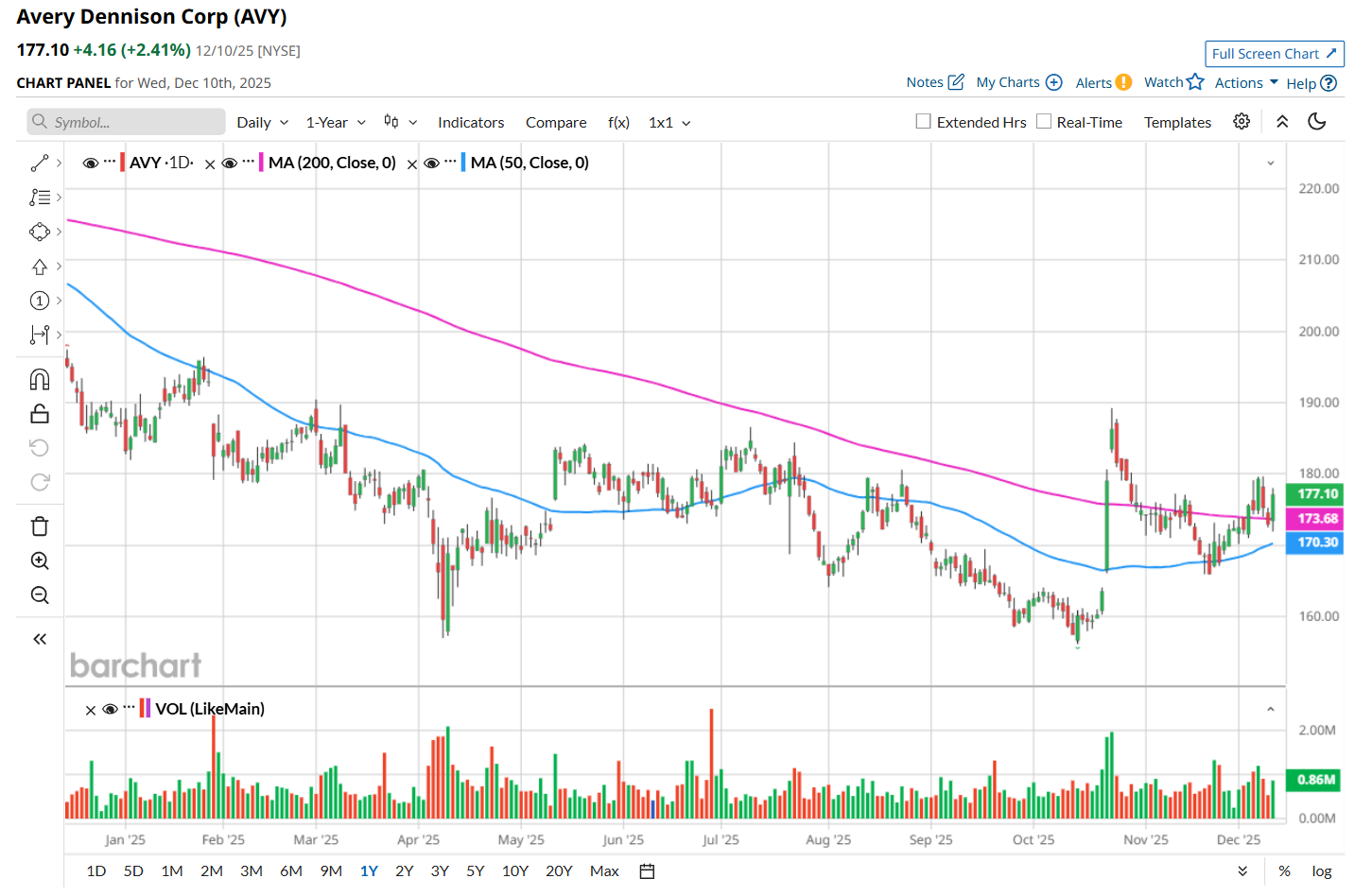Enable Real-Time checkbox
The image size is (1372, 896).
tap(1044, 121)
